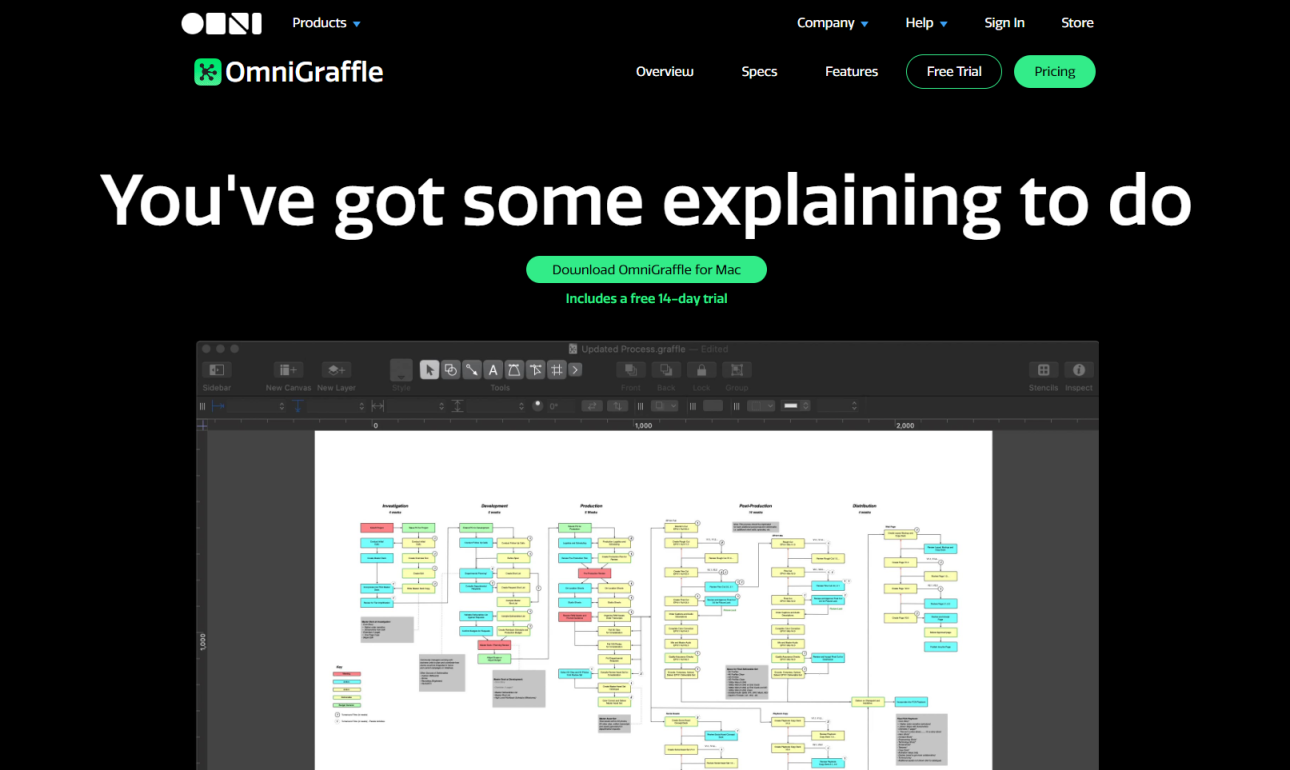The height and width of the screenshot is (770, 1290).
Task: Visit the Store link
Action: coord(1077,23)
